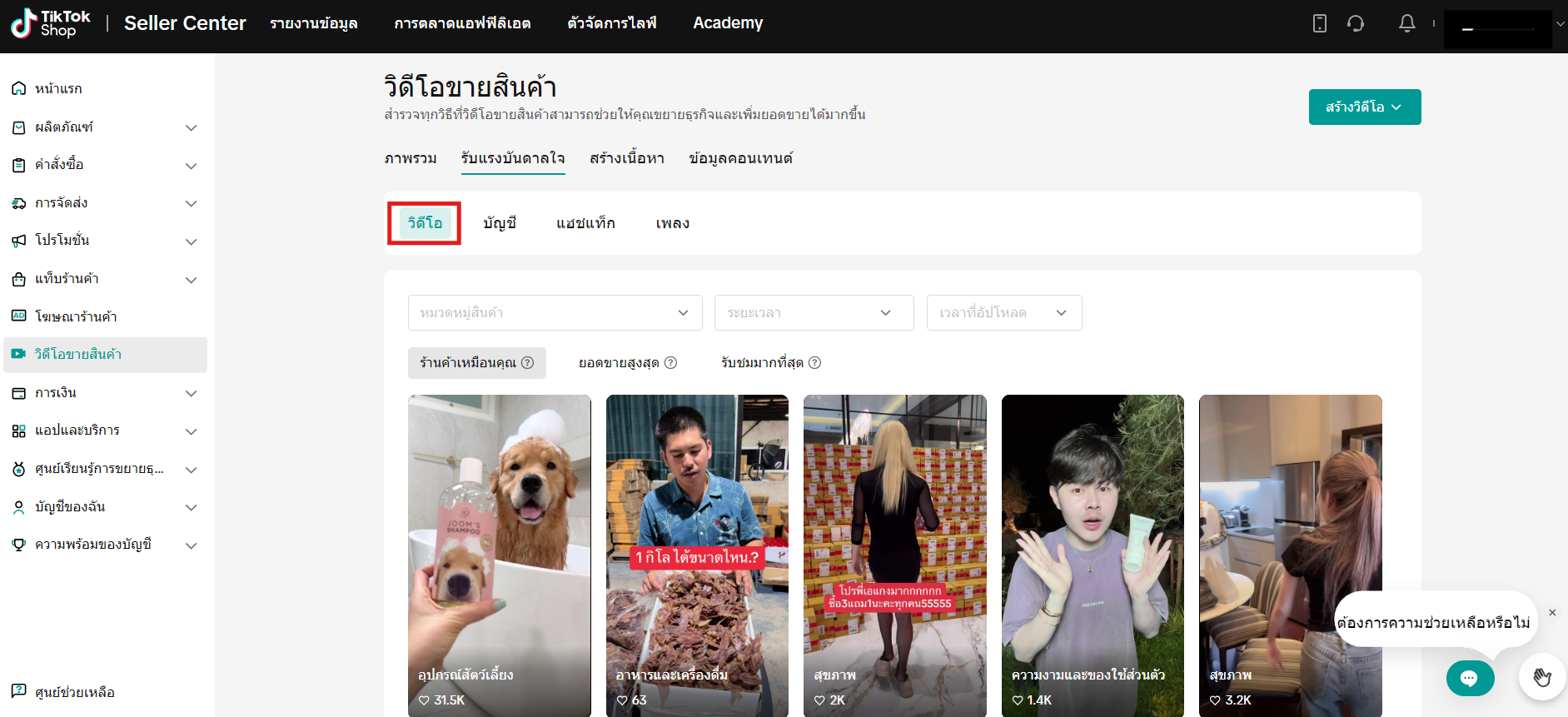Click the waving hand assistant icon
Screen dimensions: 1568x717
tap(1542, 677)
